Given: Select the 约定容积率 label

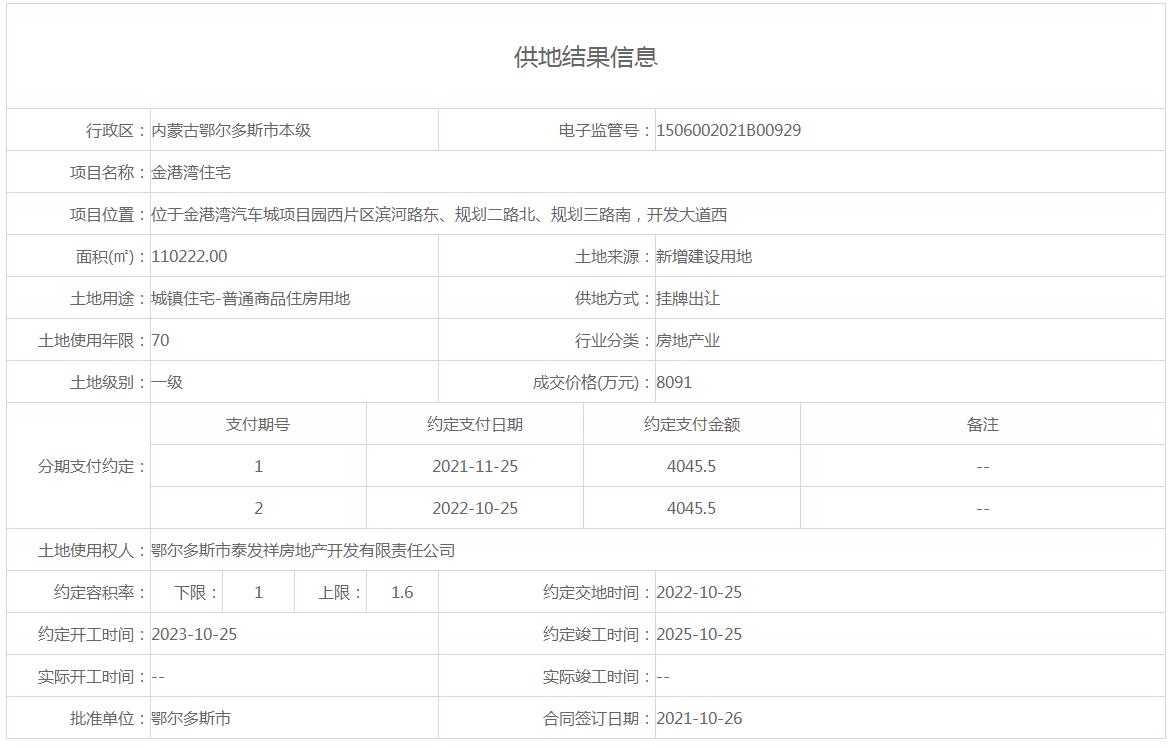Looking at the screenshot, I should [x=100, y=593].
